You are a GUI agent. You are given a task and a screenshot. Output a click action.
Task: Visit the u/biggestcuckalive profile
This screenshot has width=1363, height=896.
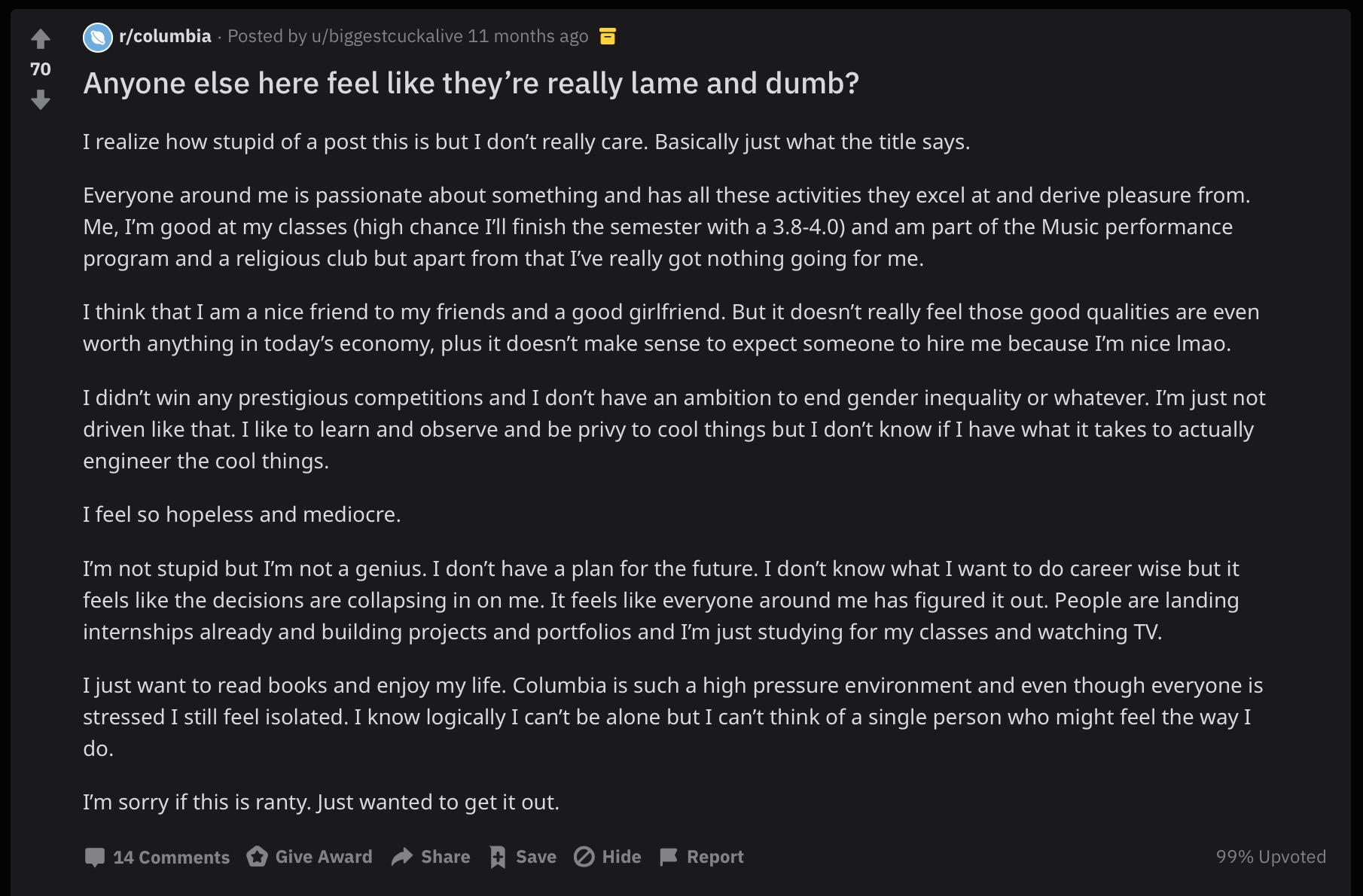point(387,36)
